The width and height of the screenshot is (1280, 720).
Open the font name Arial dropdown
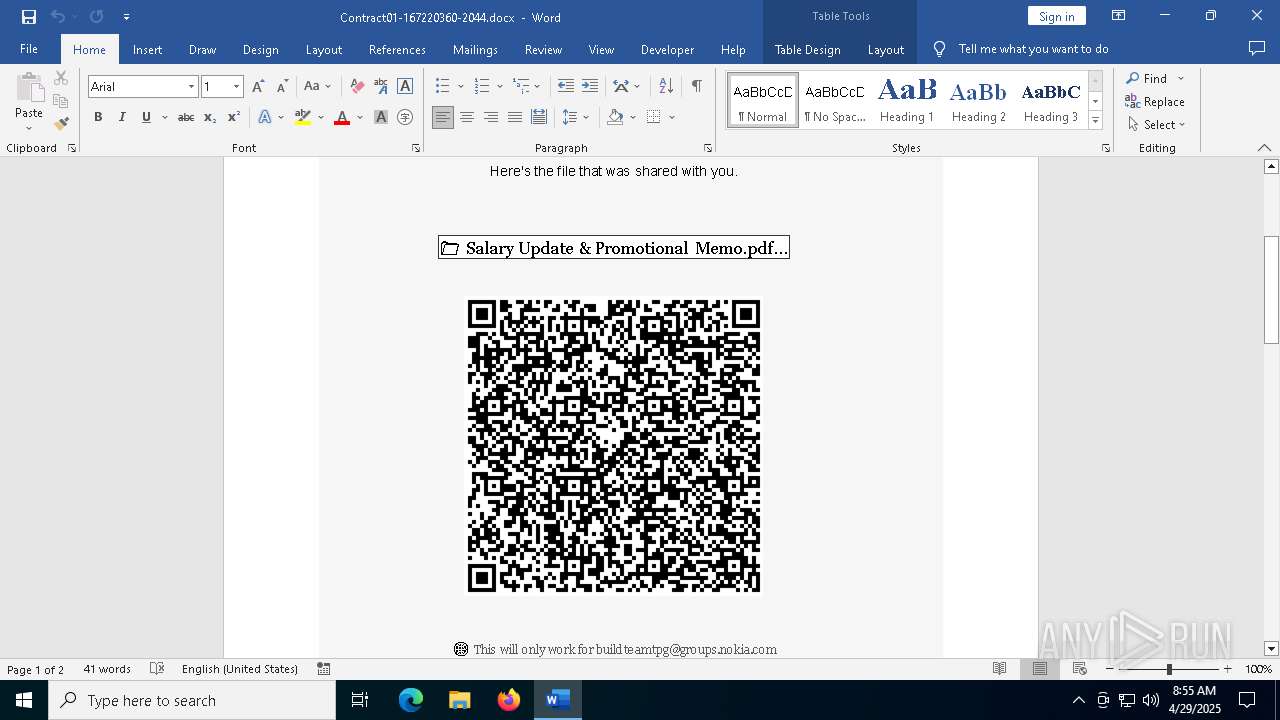click(x=191, y=87)
